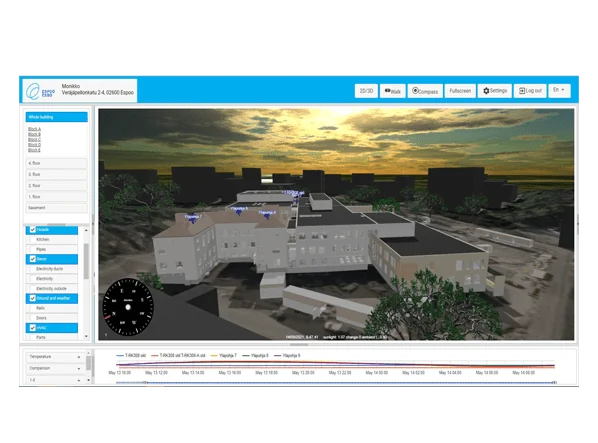Select the 3. floor level
Viewport: 598px width, 443px height.
(x=56, y=174)
